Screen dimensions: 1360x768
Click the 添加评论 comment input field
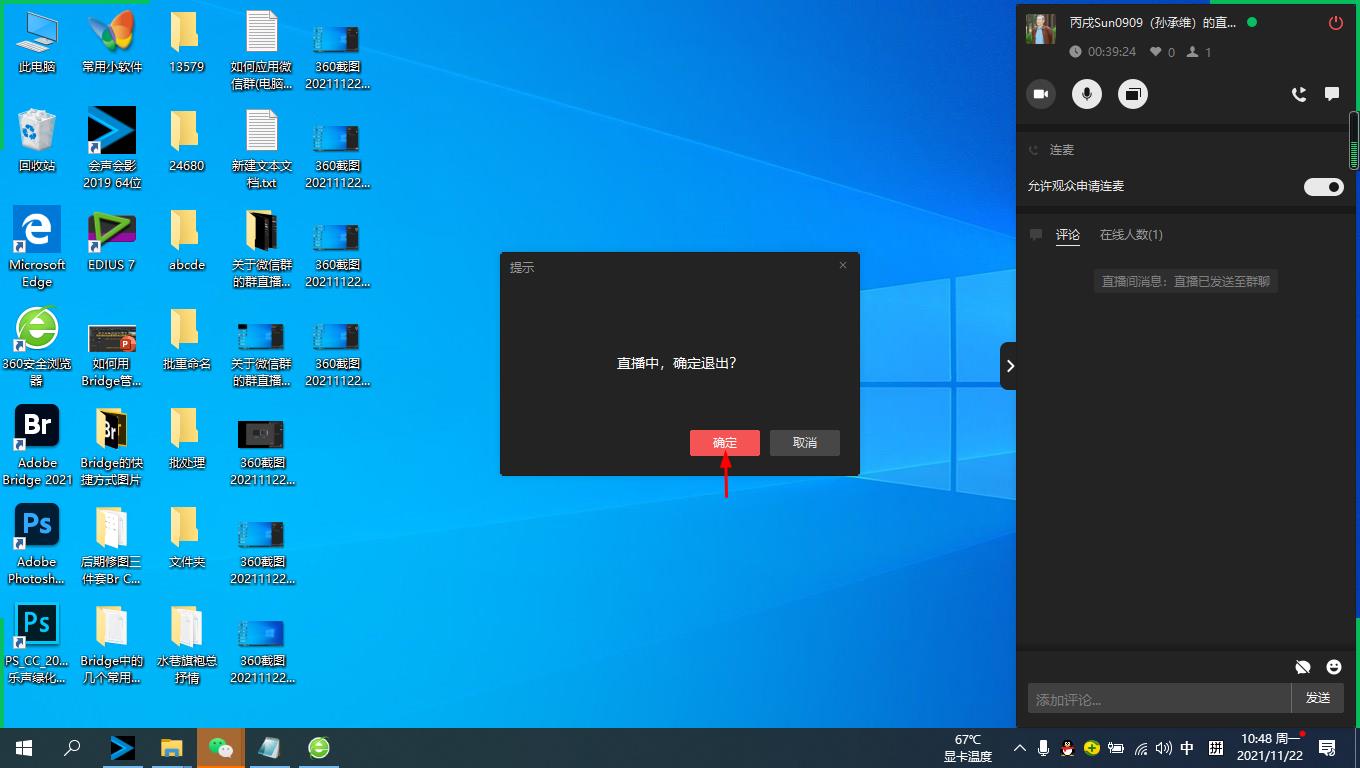(1158, 698)
